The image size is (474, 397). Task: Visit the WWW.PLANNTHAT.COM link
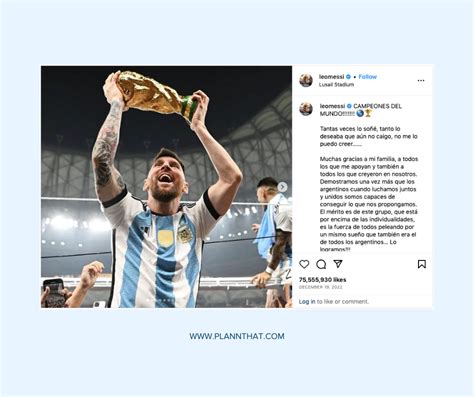237,336
